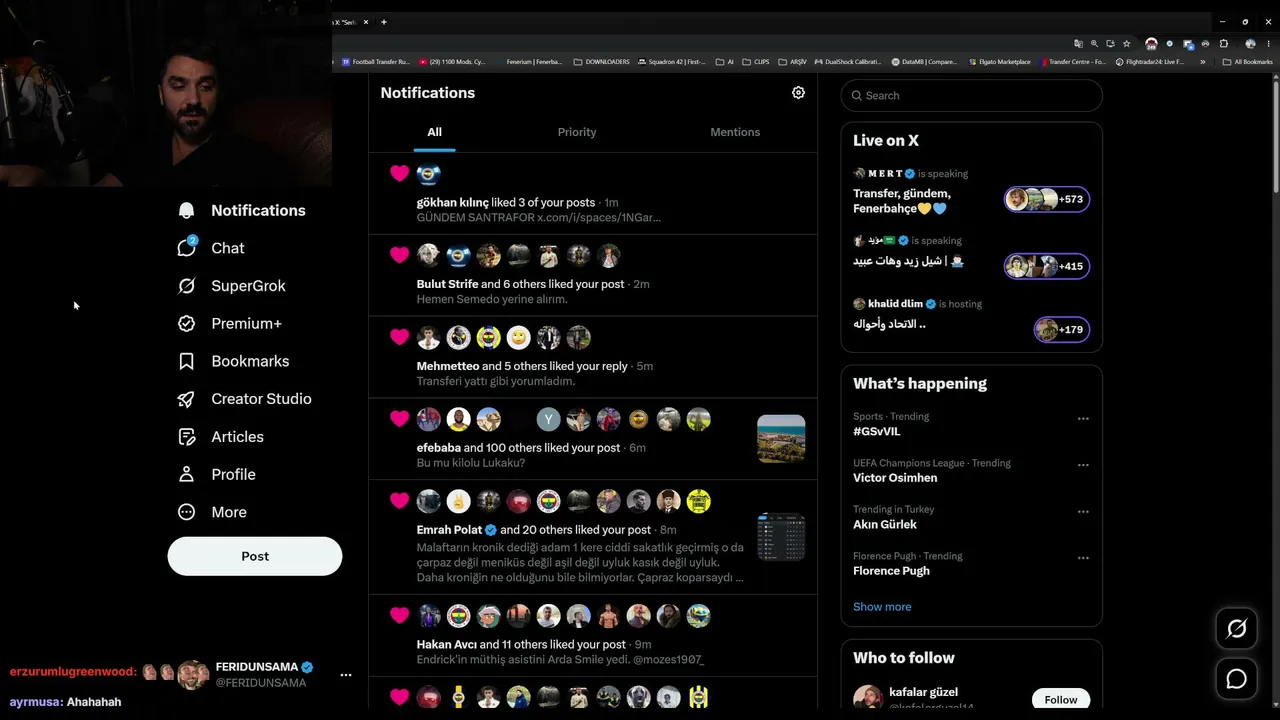This screenshot has width=1280, height=720.
Task: Open the Chat icon with unread badge
Action: pos(187,247)
